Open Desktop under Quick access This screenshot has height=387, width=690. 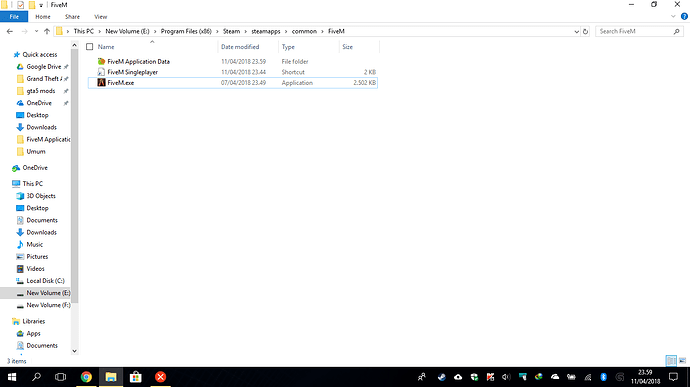pos(37,115)
